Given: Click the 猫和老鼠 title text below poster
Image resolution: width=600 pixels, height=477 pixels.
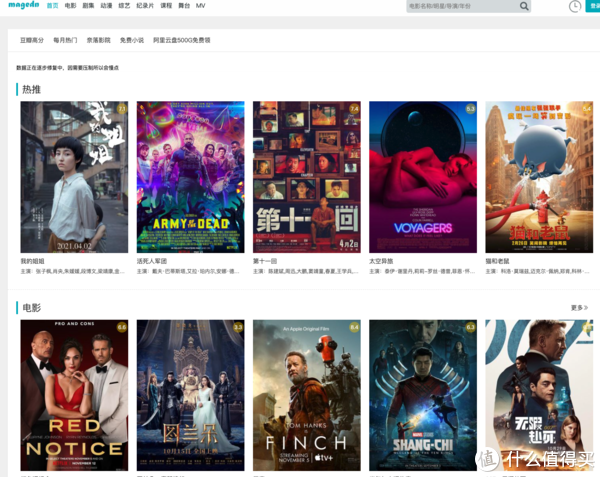Looking at the screenshot, I should [x=497, y=261].
